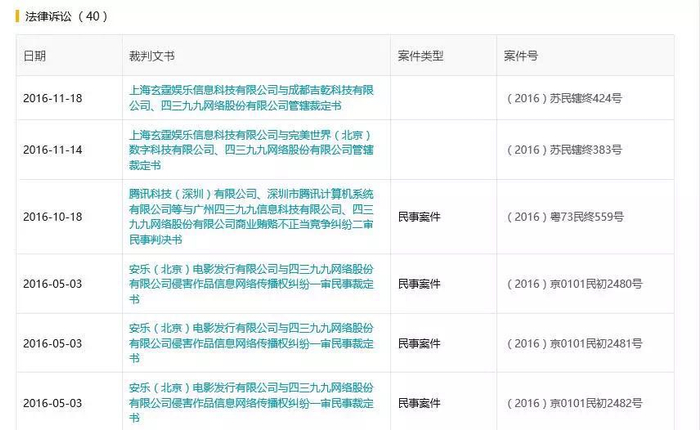Select date cell 2016-10-18
Screen dimensions: 700x430
point(53,217)
